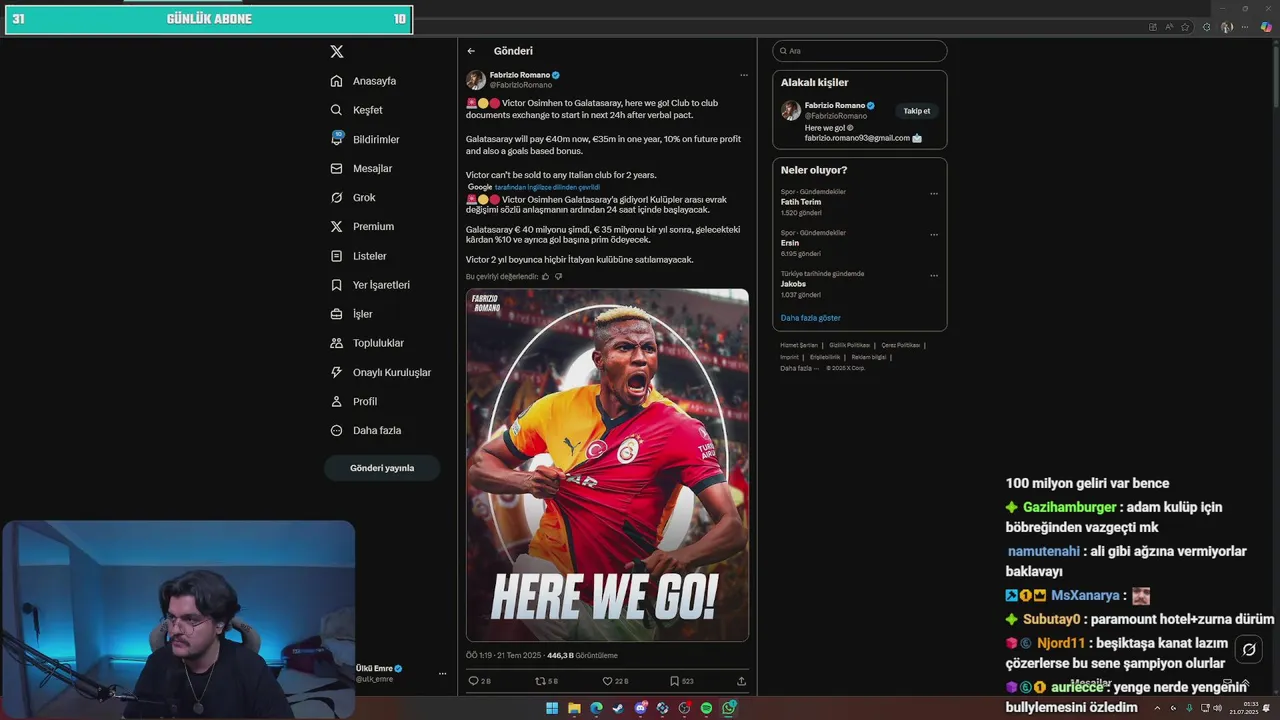Click the retweet icon
This screenshot has width=1280, height=720.
tap(541, 681)
